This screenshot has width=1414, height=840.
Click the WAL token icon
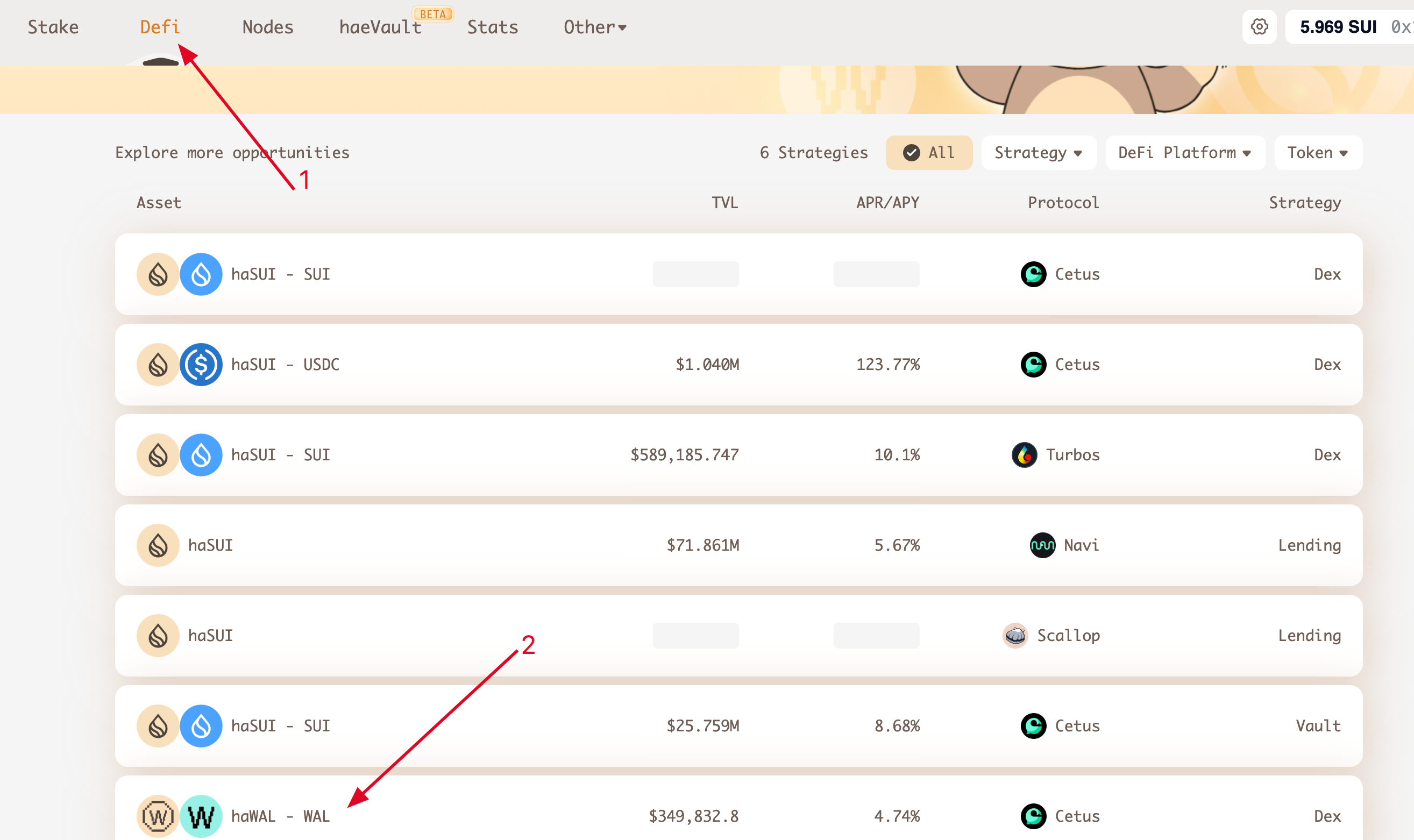201,816
